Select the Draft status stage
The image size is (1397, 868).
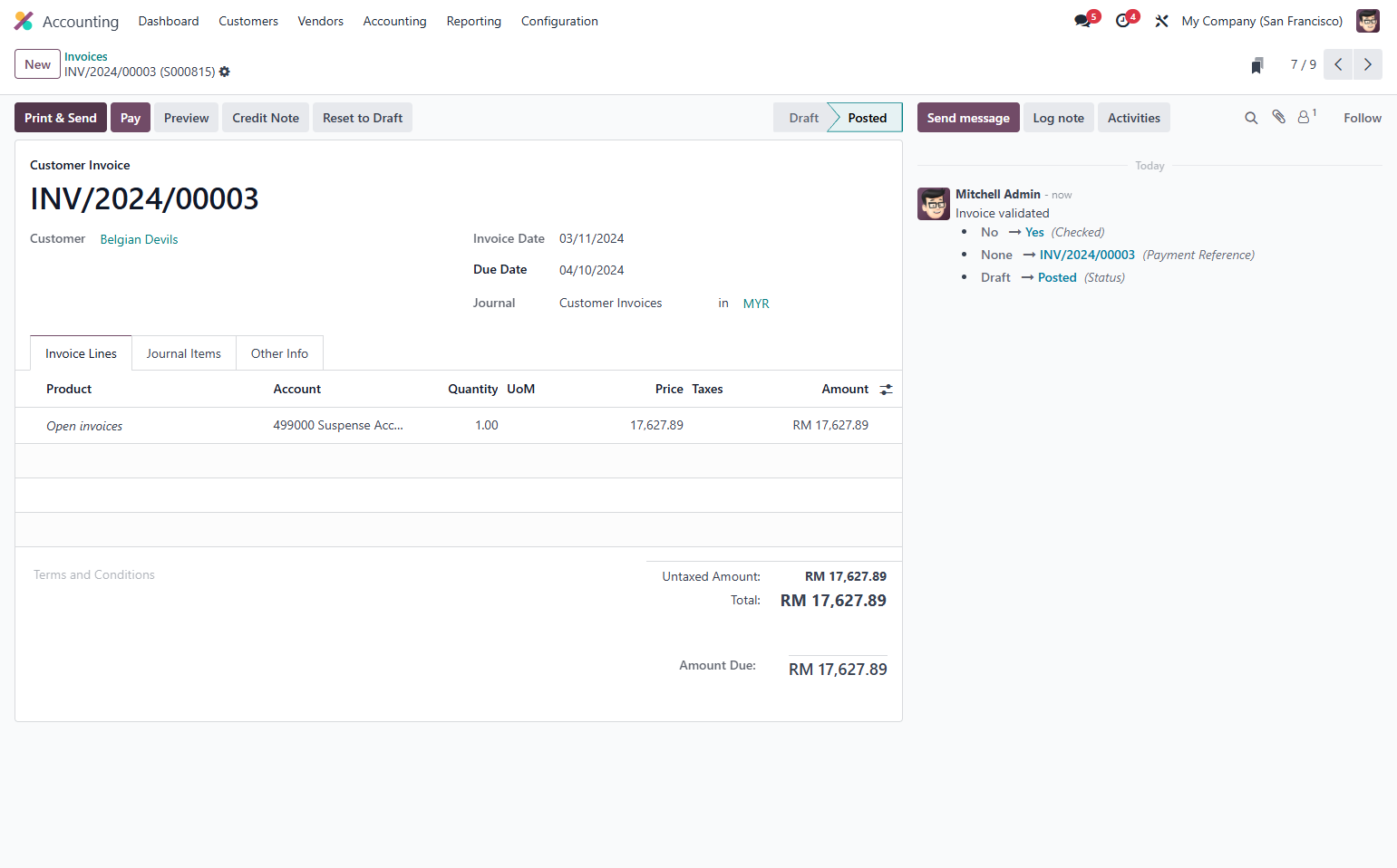pos(803,118)
